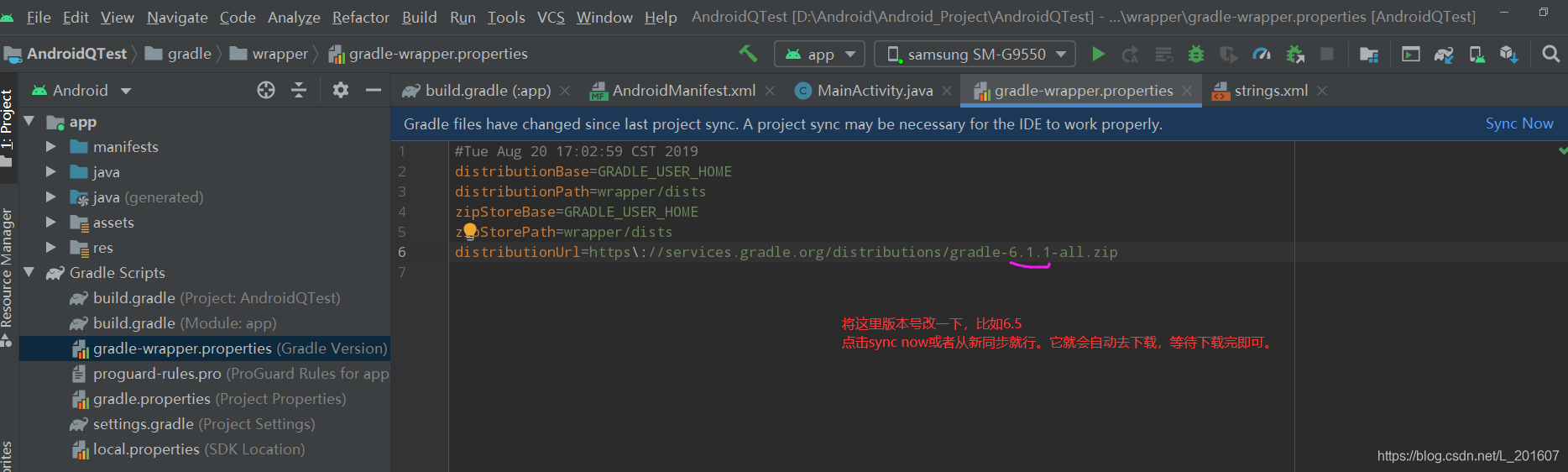
Task: Expand the java (generated) folder
Action: [50, 197]
